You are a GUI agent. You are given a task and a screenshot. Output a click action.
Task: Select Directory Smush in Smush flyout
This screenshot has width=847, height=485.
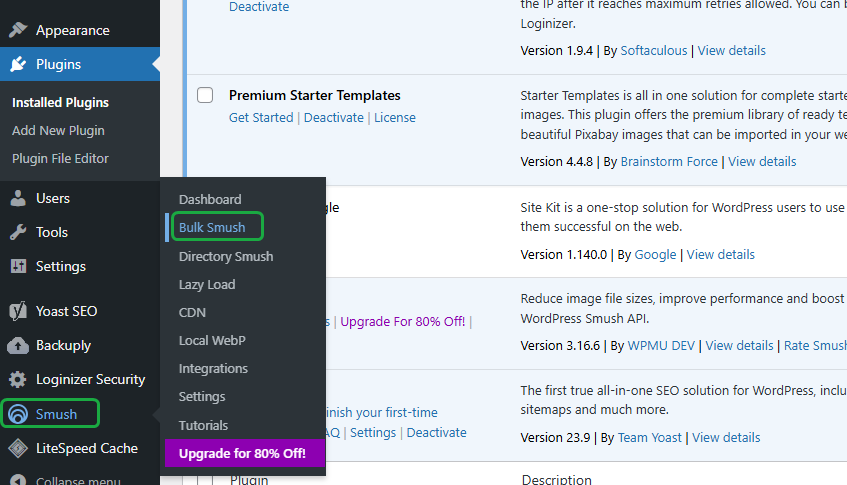click(226, 257)
